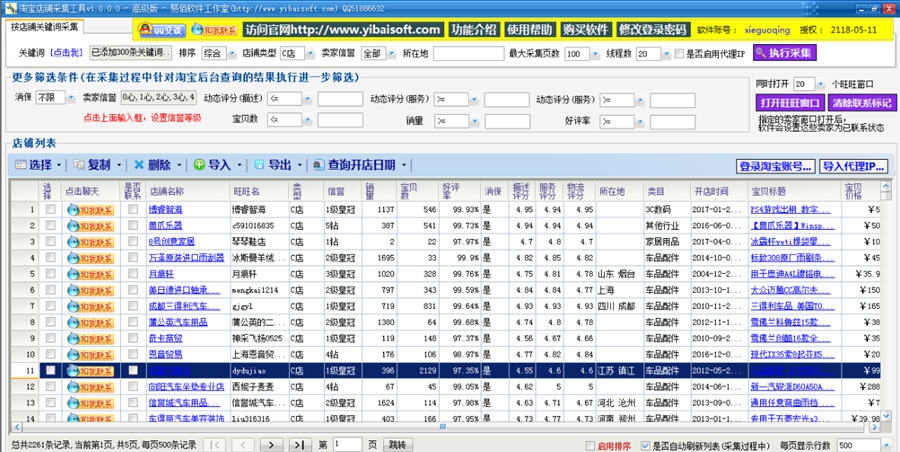Screen dimensions: 900x452
Task: Click the 导入代理IP button
Action: pyautogui.click(x=854, y=167)
